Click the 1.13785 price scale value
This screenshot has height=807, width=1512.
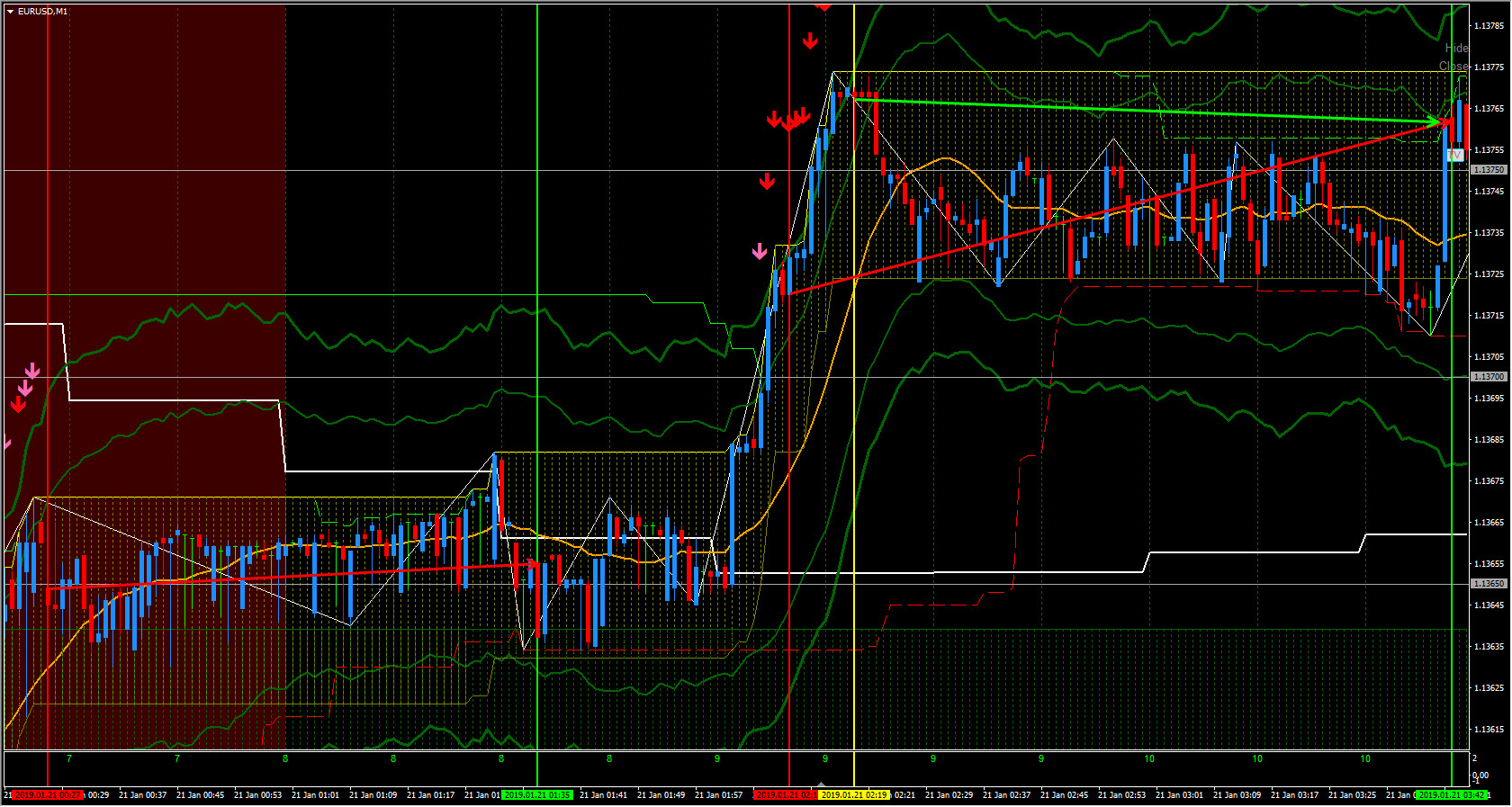pyautogui.click(x=1489, y=26)
